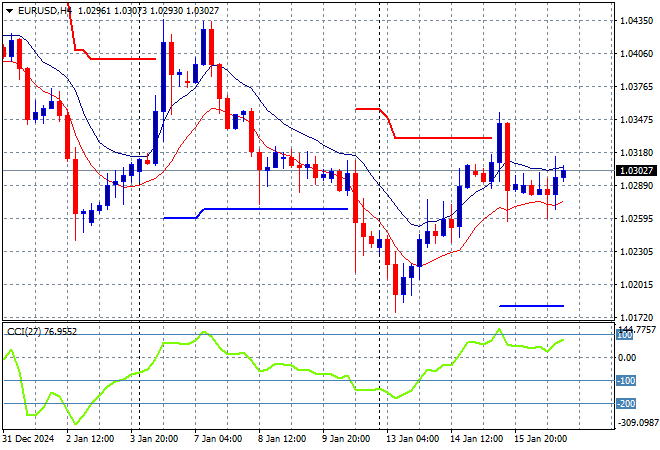
Task: Select the red resistance line near 1.04010
Action: pyautogui.click(x=123, y=59)
